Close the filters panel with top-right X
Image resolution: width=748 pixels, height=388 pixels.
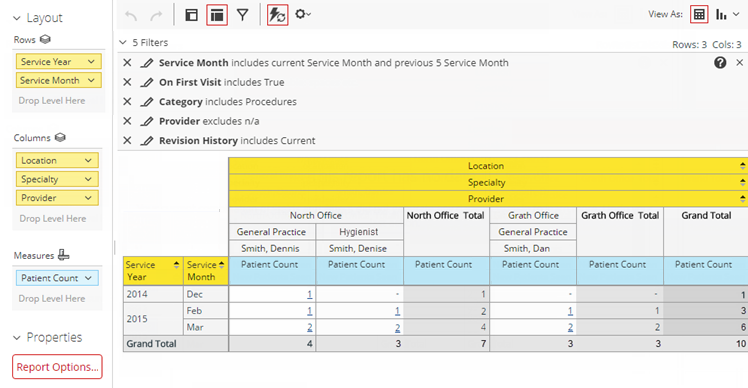[739, 63]
